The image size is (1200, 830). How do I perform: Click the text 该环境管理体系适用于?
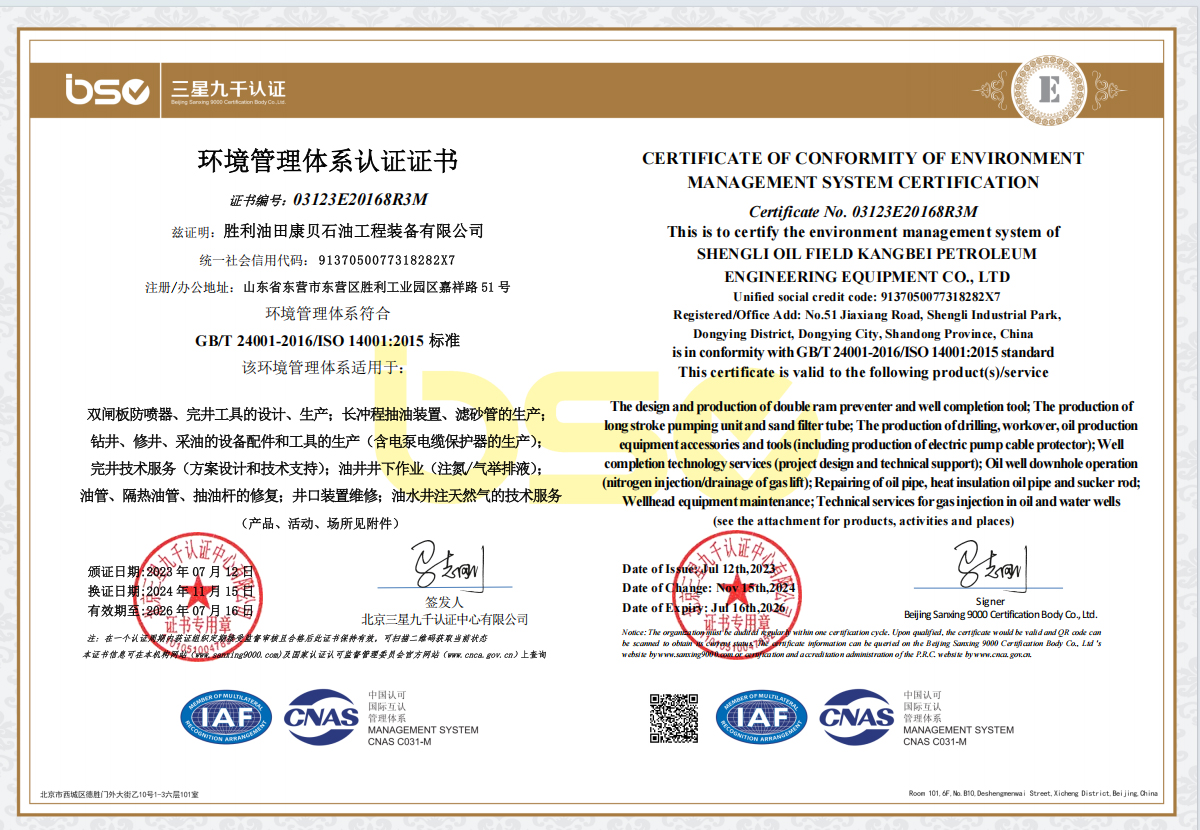pos(324,368)
